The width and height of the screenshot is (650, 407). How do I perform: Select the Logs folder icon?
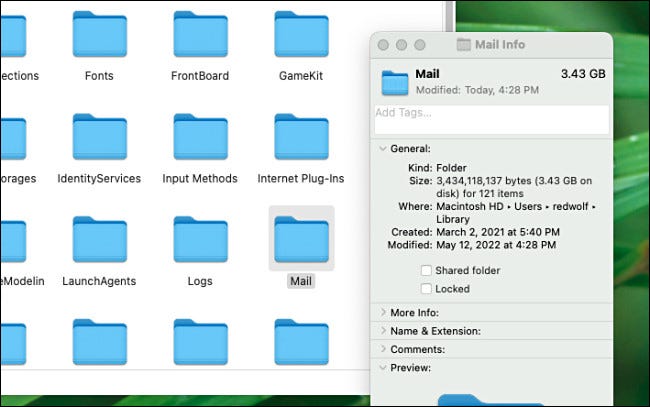coord(200,239)
